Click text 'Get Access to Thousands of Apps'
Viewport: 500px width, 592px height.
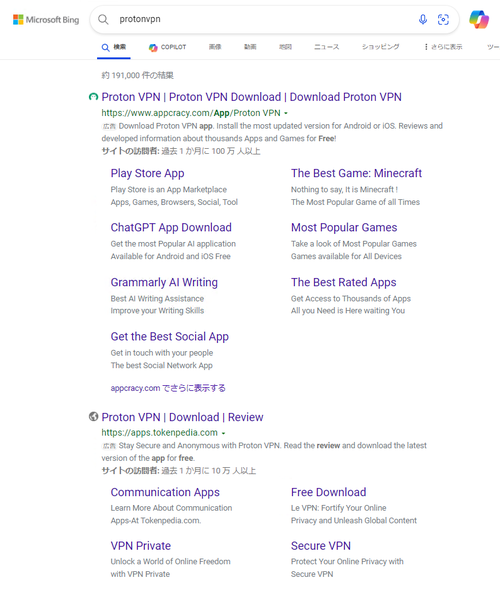[x=350, y=299]
